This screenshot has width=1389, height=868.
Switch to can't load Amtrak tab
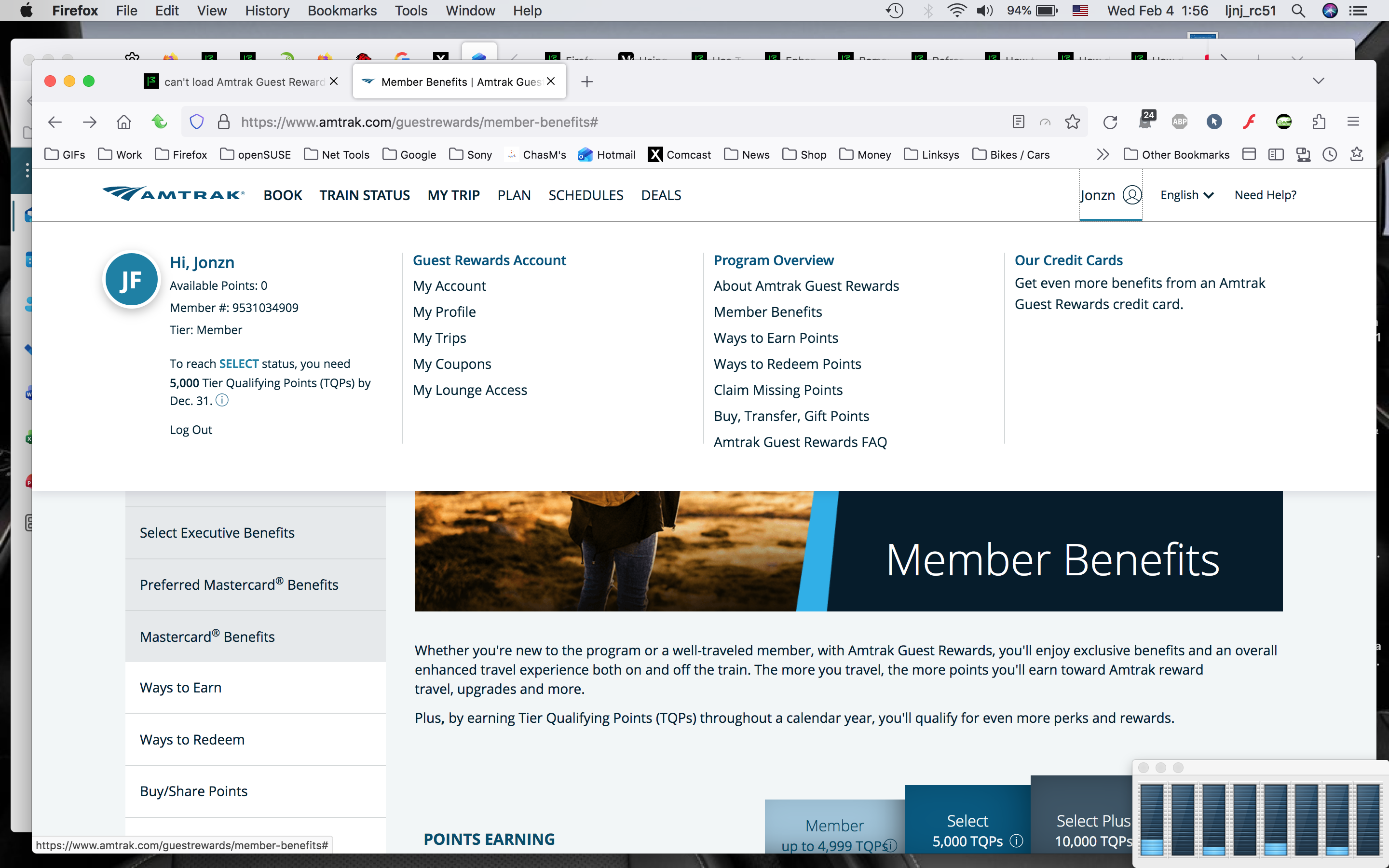[244, 81]
